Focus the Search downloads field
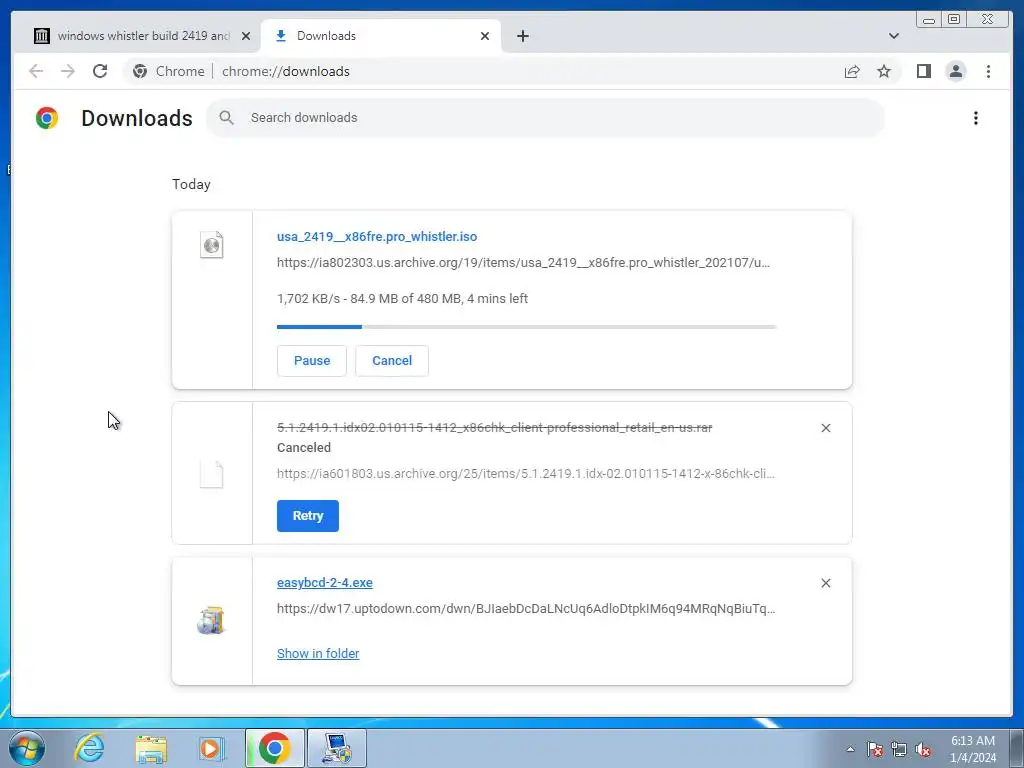Viewport: 1024px width, 768px height. coord(545,118)
